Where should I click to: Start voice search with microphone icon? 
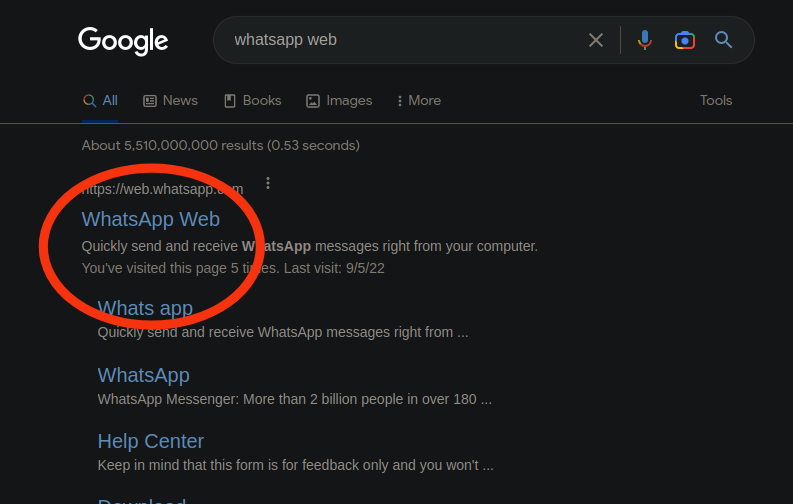[644, 40]
